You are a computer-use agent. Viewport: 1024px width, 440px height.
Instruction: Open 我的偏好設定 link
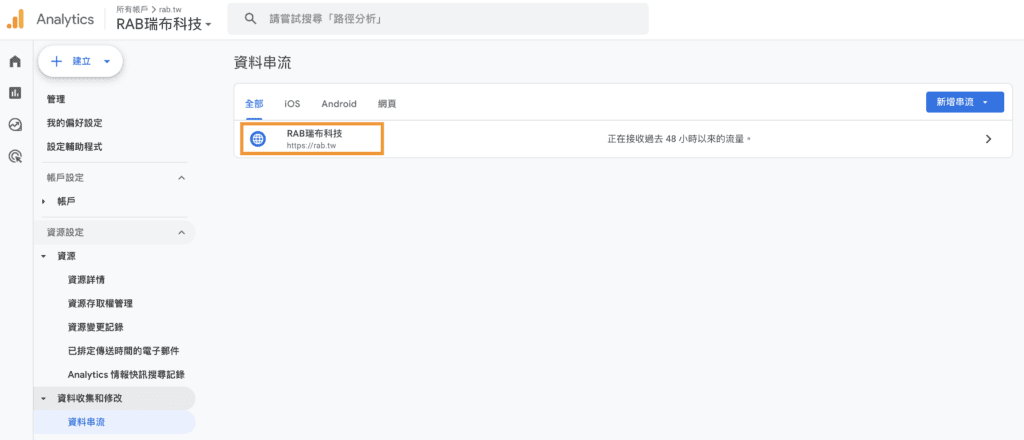coord(74,123)
